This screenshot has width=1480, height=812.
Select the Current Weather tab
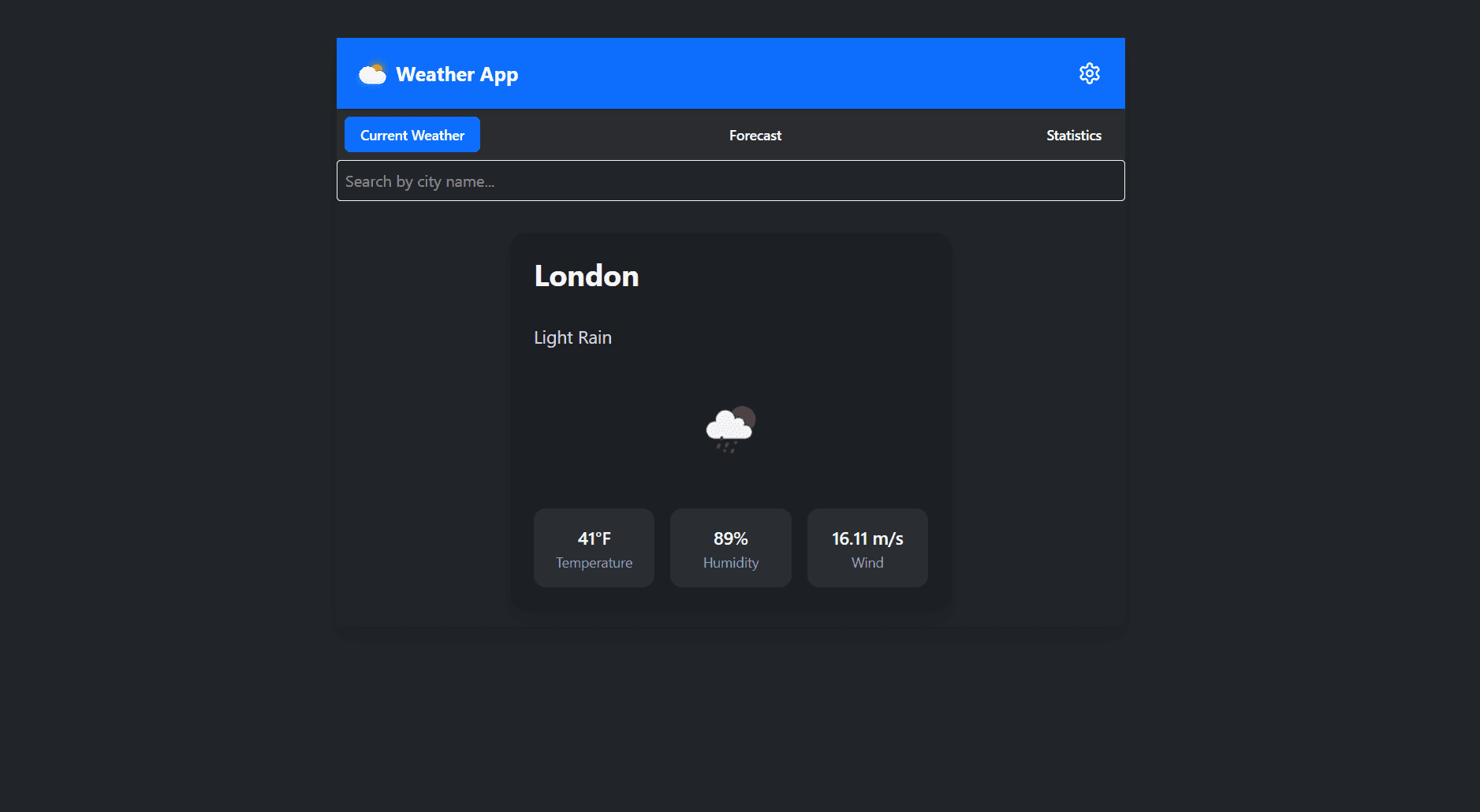tap(412, 134)
